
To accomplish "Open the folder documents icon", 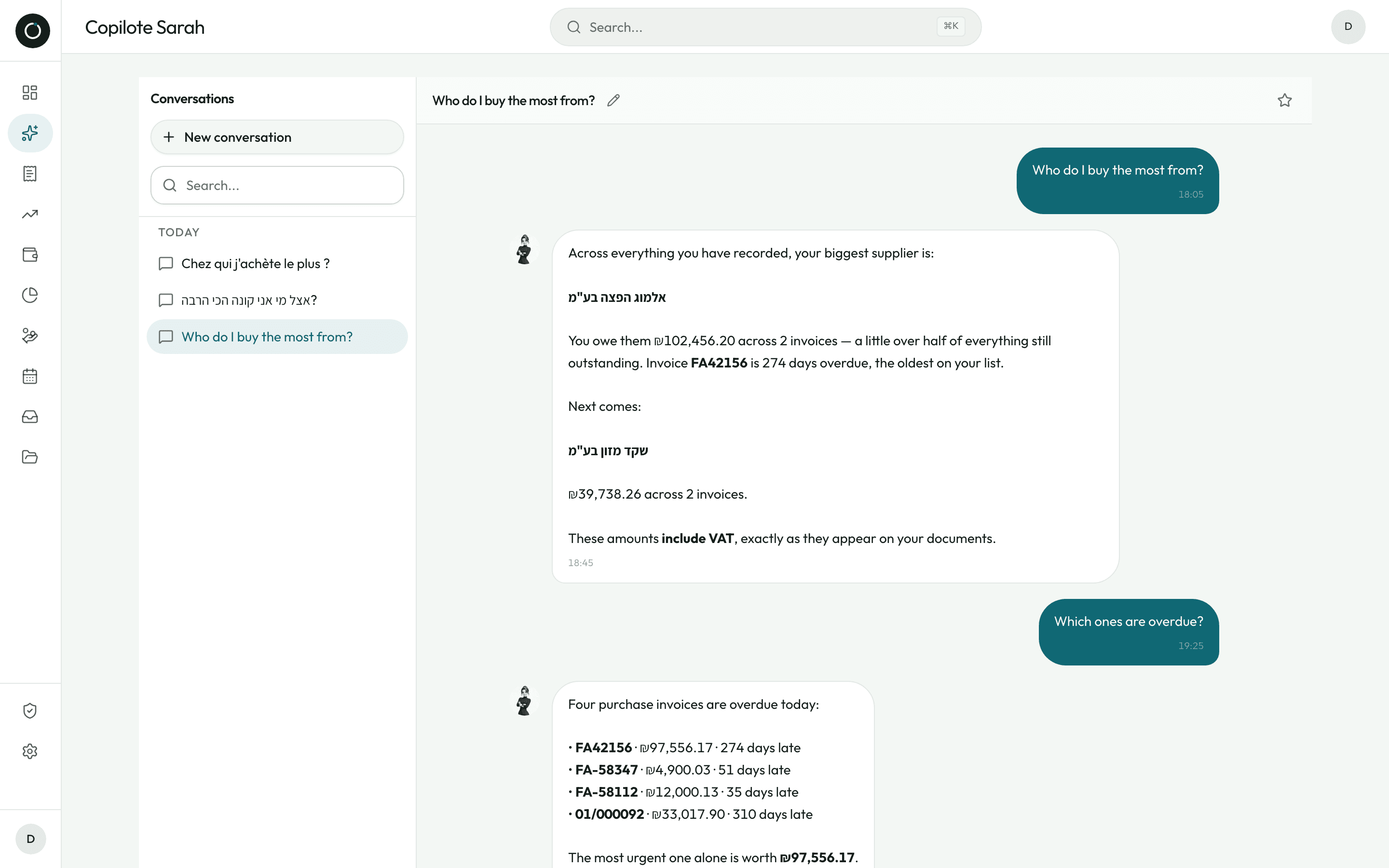I will (30, 457).
